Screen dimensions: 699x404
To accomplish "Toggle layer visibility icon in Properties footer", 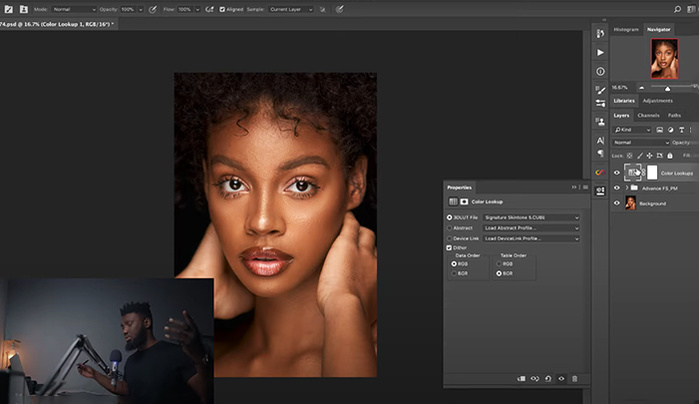I will tap(561, 379).
